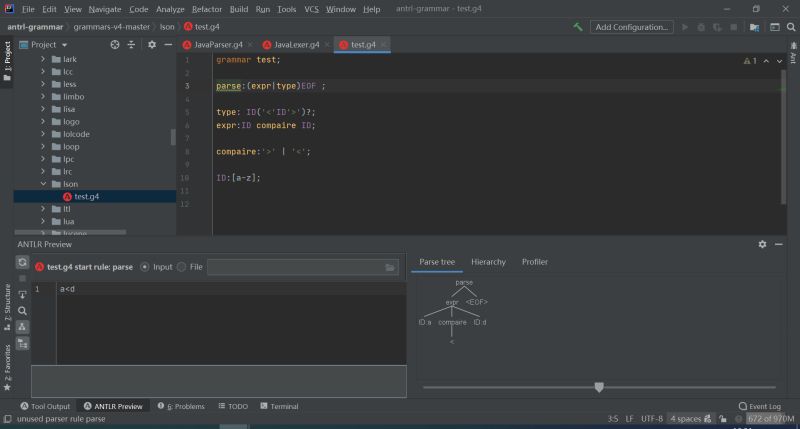Screen dimensions: 800x429
Task: Toggle the Favorites side tool window
Action: 7,367
